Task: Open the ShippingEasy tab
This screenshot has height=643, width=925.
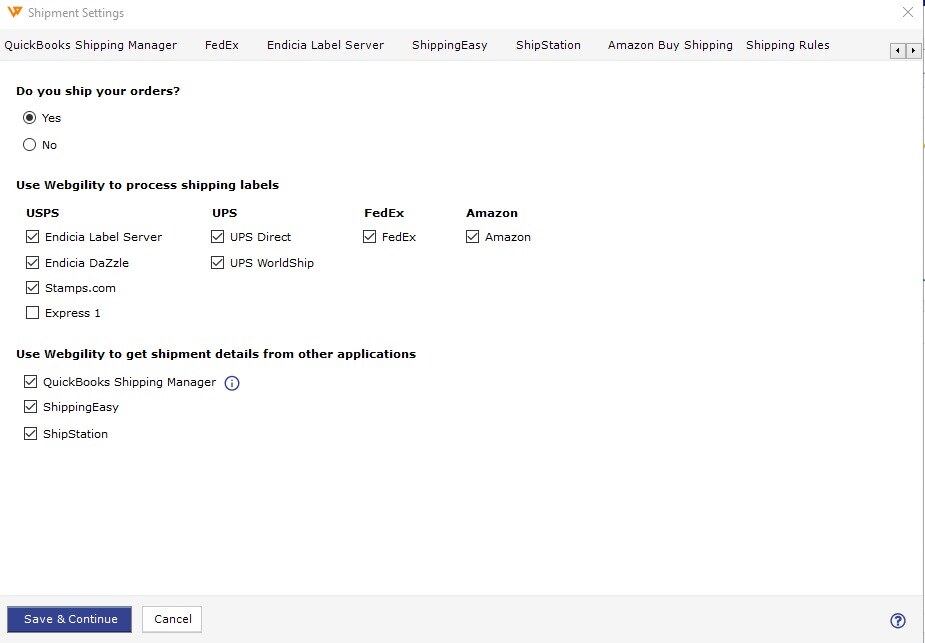Action: [450, 45]
